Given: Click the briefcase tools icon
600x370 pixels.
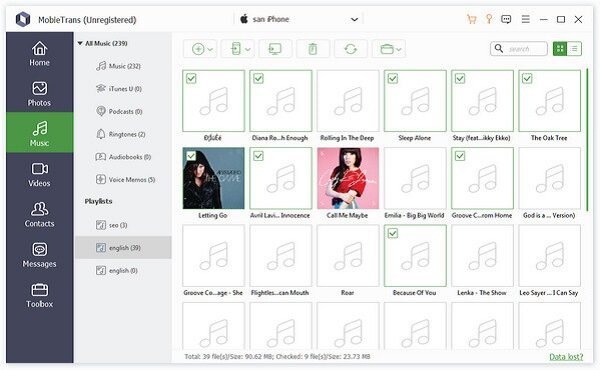Looking at the screenshot, I should pos(387,49).
